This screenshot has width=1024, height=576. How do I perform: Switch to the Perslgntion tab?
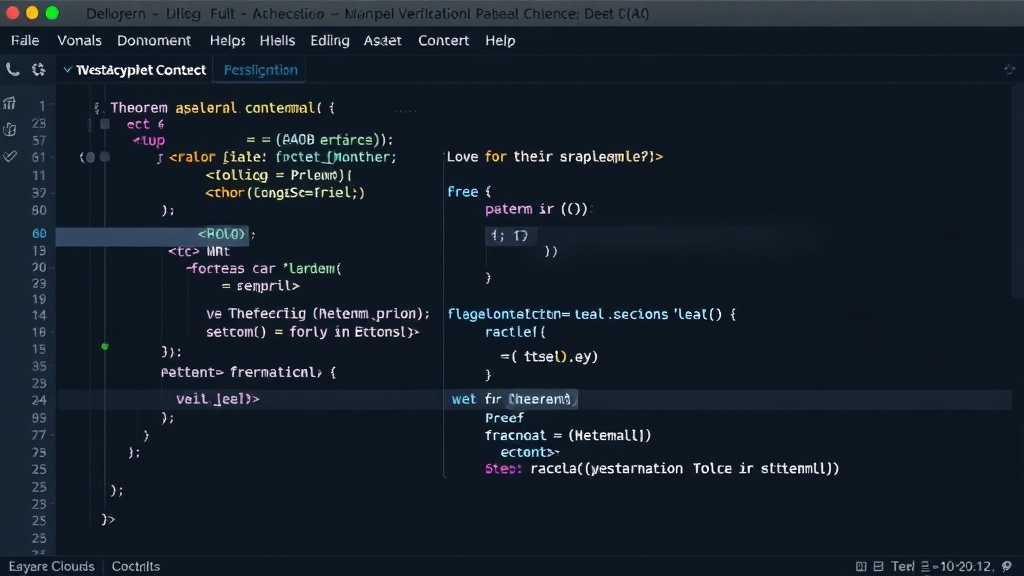click(x=261, y=70)
